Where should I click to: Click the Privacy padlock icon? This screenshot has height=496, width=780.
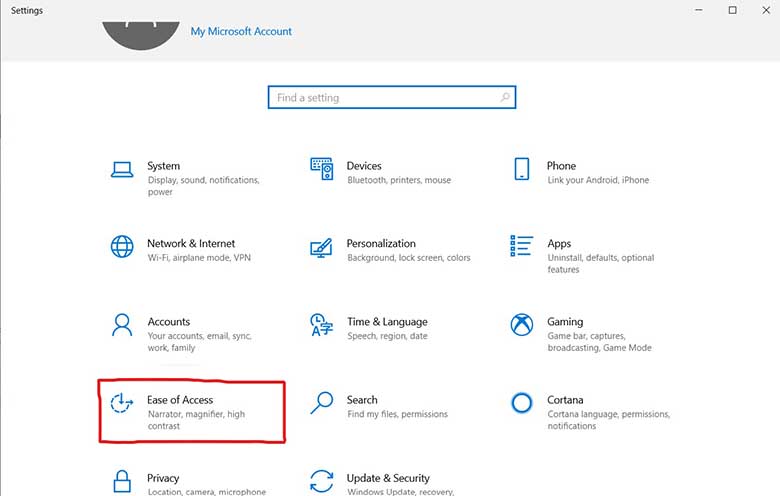point(122,482)
